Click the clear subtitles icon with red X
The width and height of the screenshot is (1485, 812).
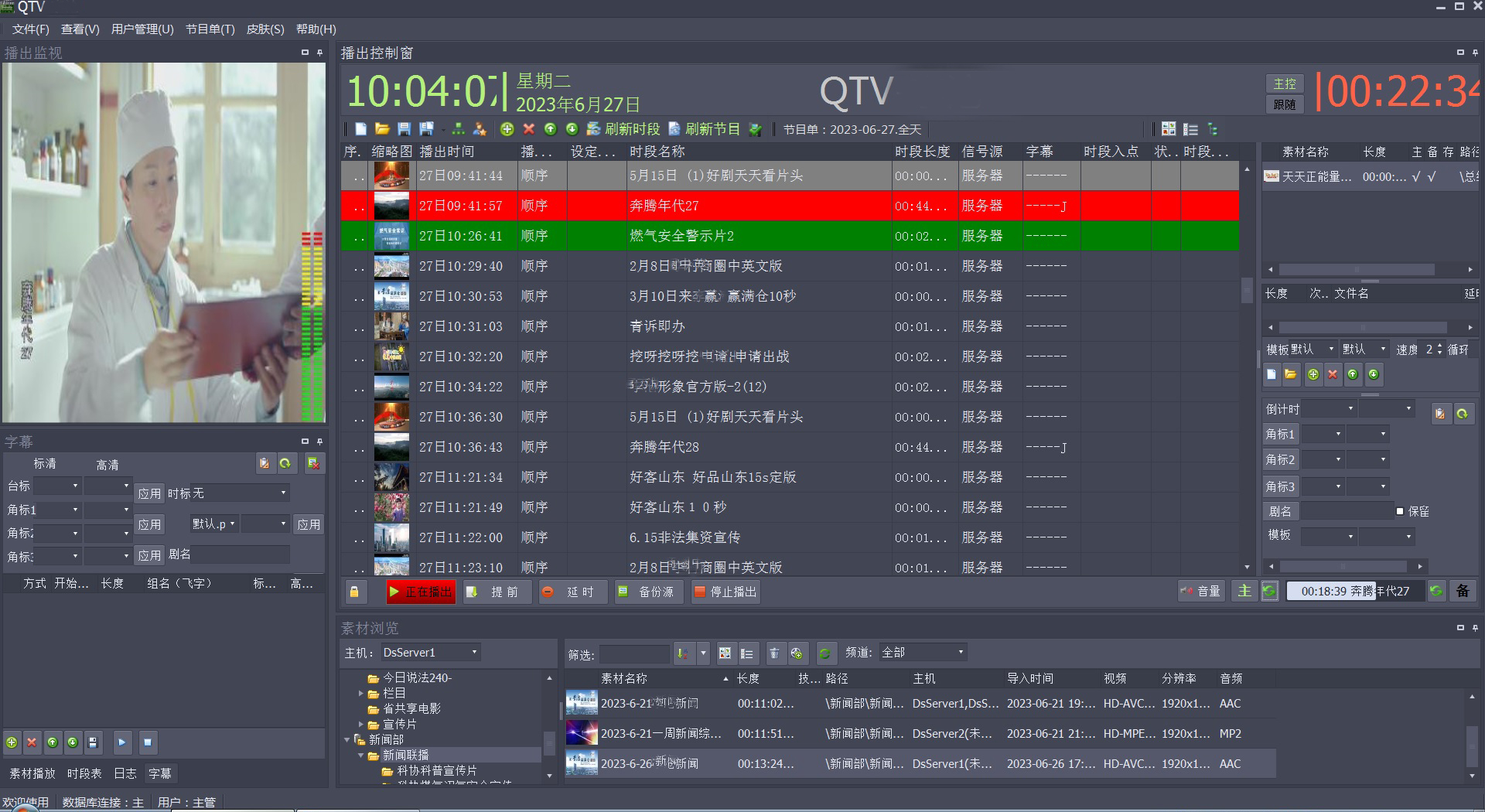pyautogui.click(x=313, y=463)
